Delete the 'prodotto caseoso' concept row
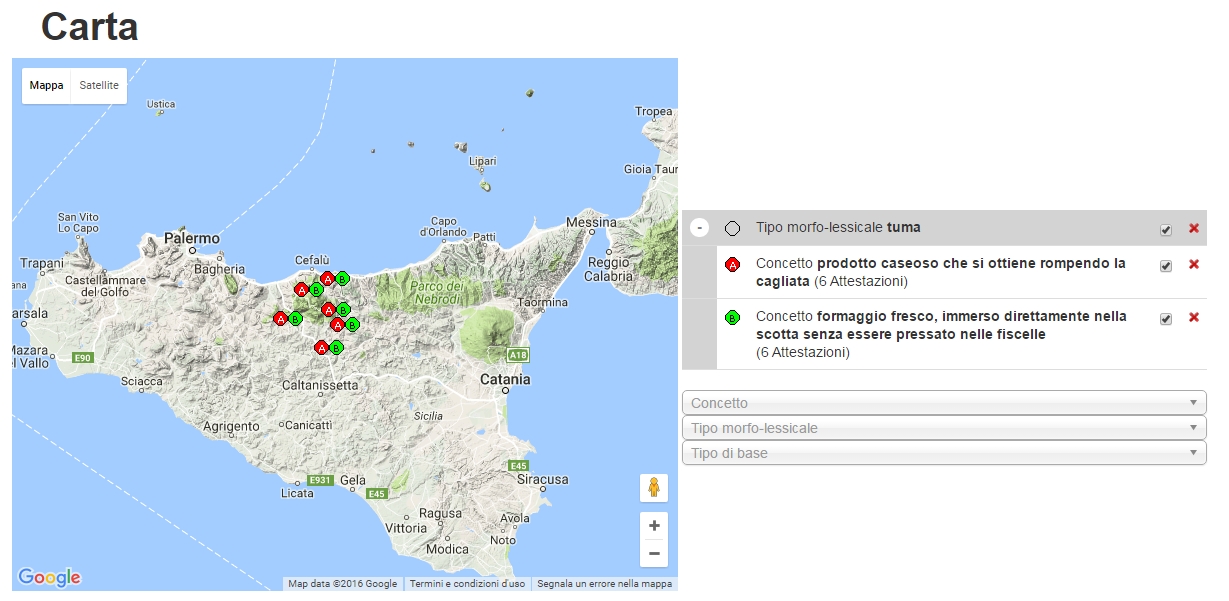The image size is (1229, 601). (x=1193, y=265)
